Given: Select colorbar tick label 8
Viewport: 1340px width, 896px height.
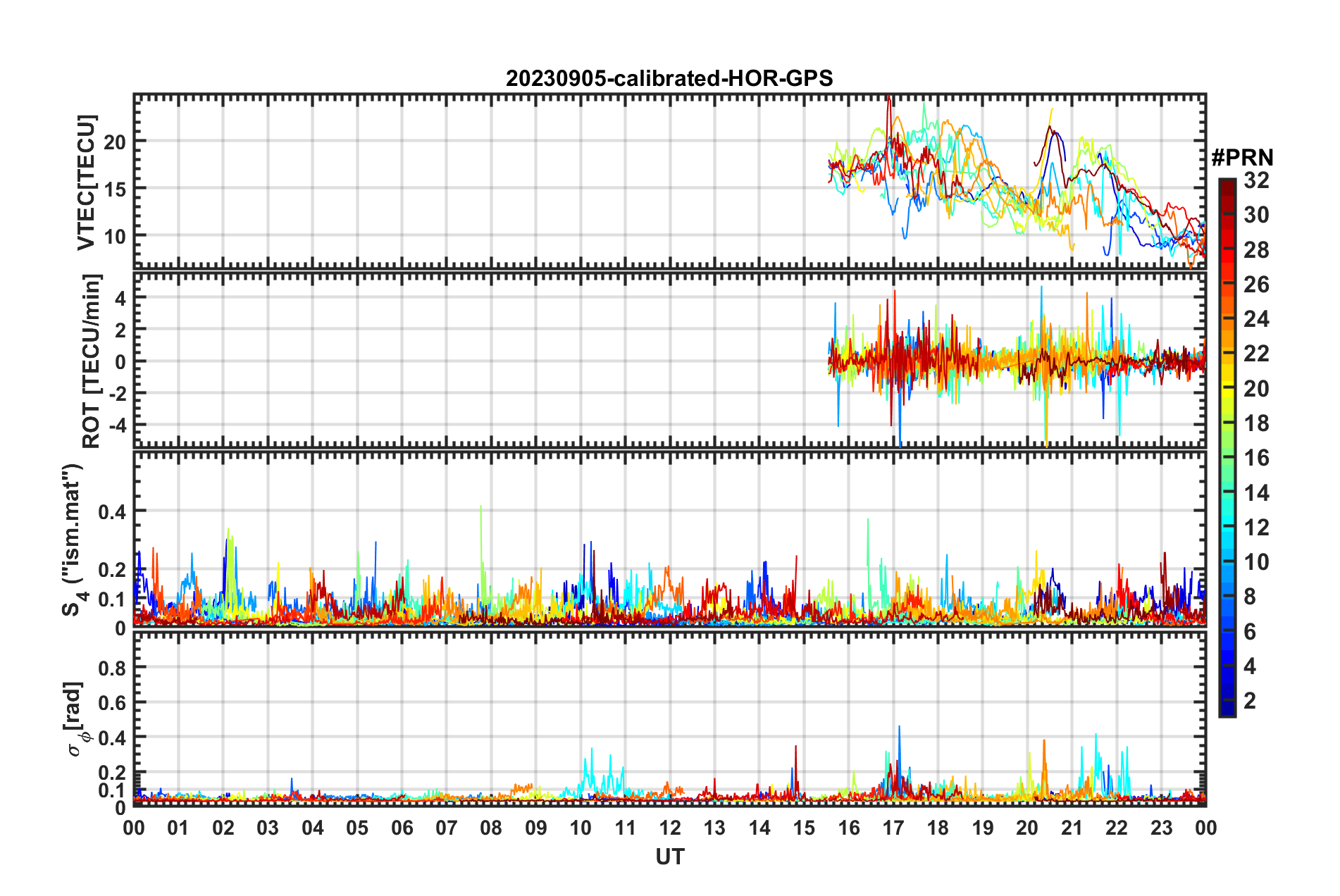Looking at the screenshot, I should point(1250,597).
